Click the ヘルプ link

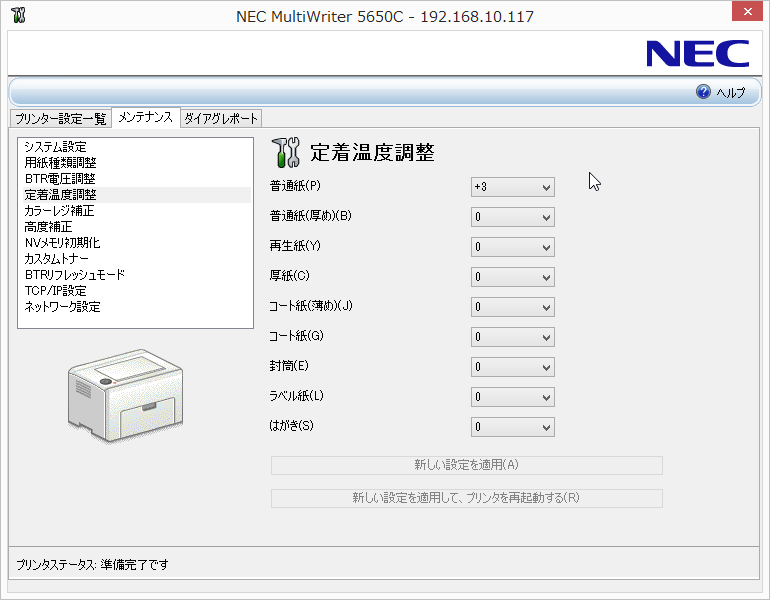click(x=731, y=92)
